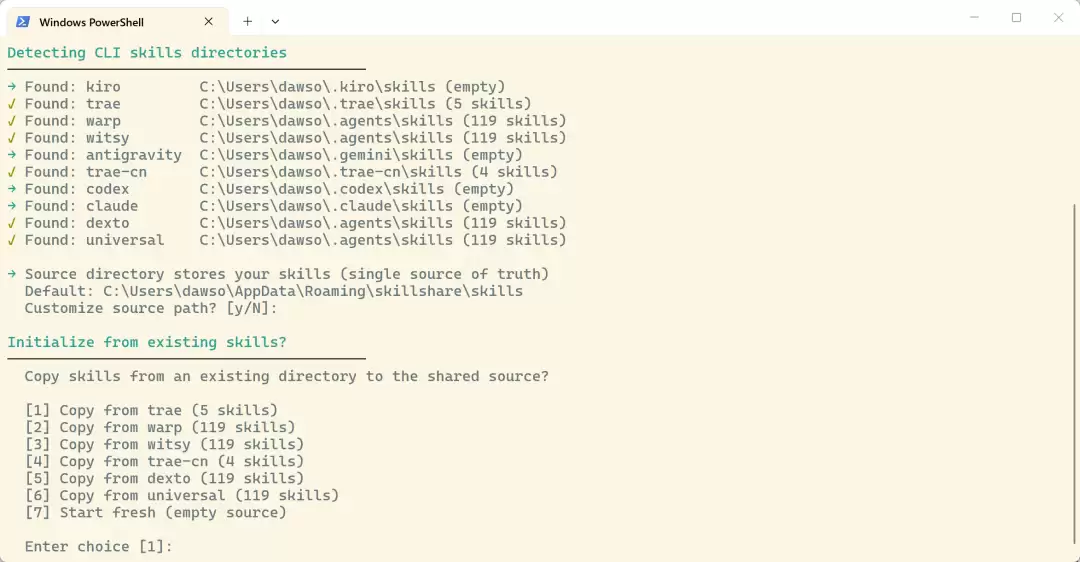Click option [1] Copy from trae
The image size is (1080, 562).
point(152,410)
